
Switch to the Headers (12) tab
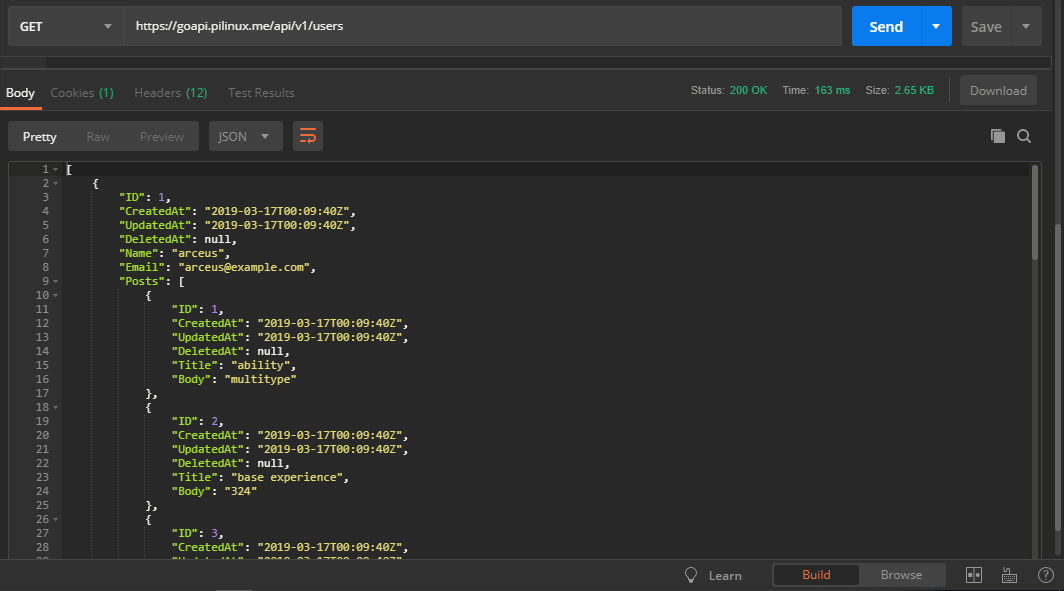(x=170, y=93)
